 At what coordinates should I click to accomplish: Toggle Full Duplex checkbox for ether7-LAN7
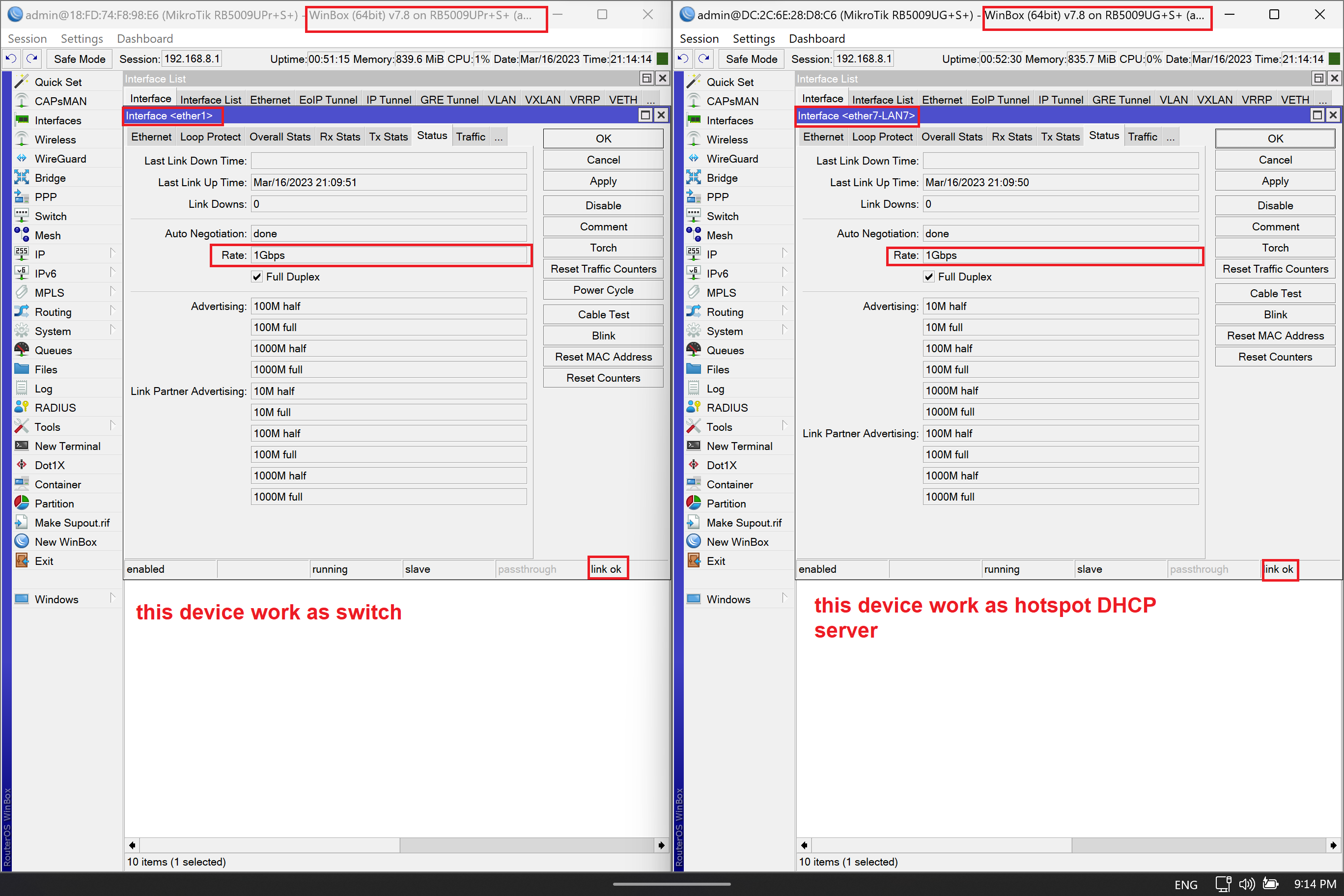[x=929, y=277]
